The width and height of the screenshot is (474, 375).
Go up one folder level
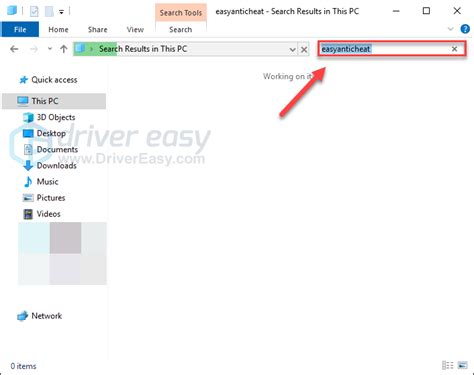(64, 49)
